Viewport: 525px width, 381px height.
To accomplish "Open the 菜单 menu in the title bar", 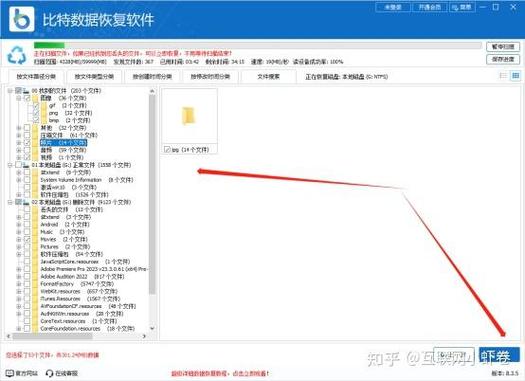I will tap(462, 7).
